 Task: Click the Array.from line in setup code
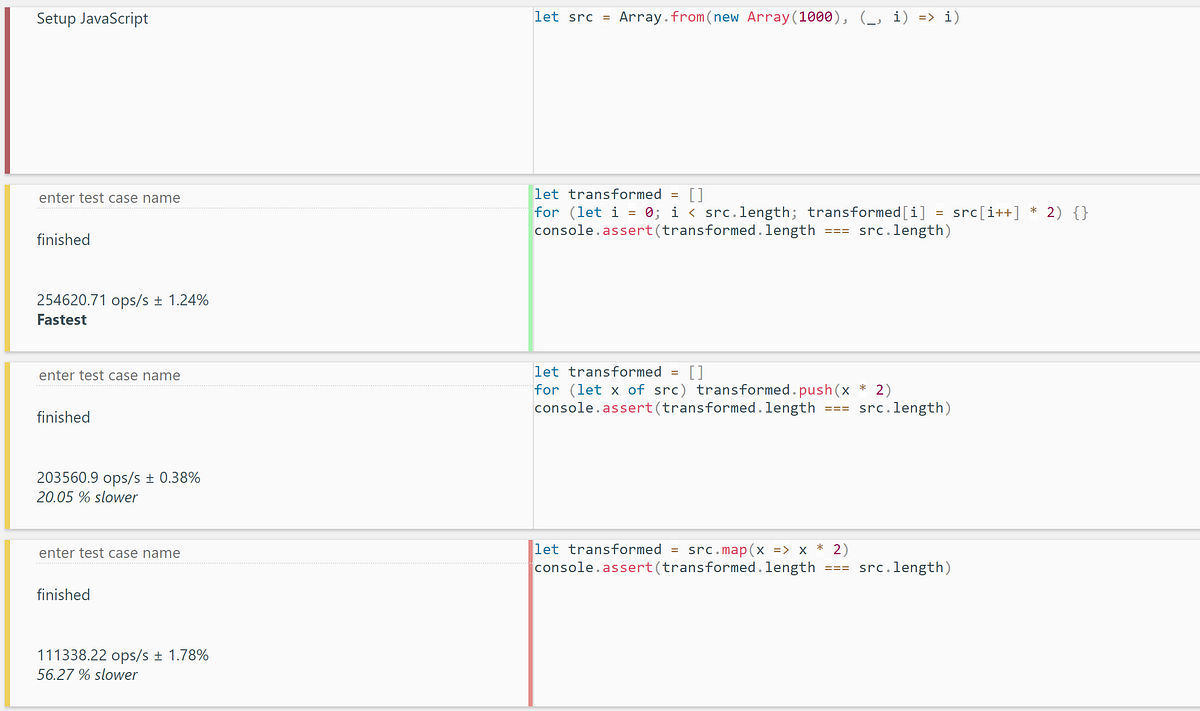[x=745, y=17]
